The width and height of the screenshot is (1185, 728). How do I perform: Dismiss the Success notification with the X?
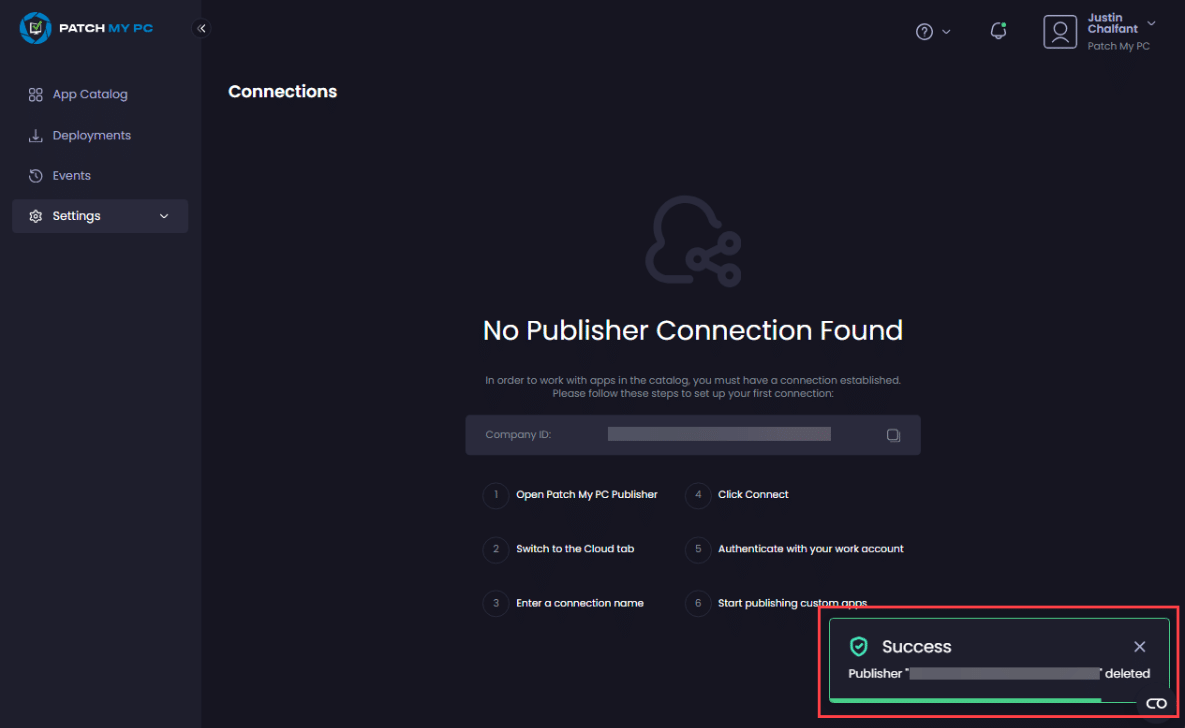pyautogui.click(x=1139, y=647)
